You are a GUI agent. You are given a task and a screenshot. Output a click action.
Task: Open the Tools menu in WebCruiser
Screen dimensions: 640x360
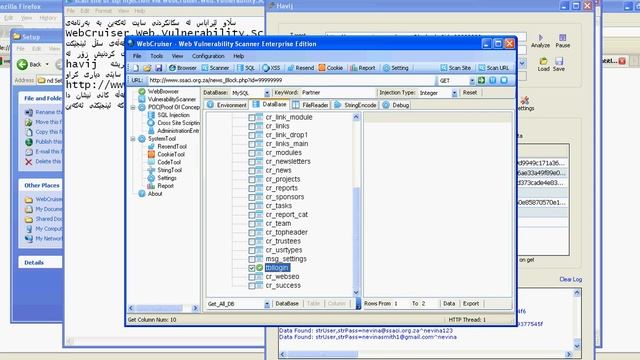pyautogui.click(x=156, y=56)
